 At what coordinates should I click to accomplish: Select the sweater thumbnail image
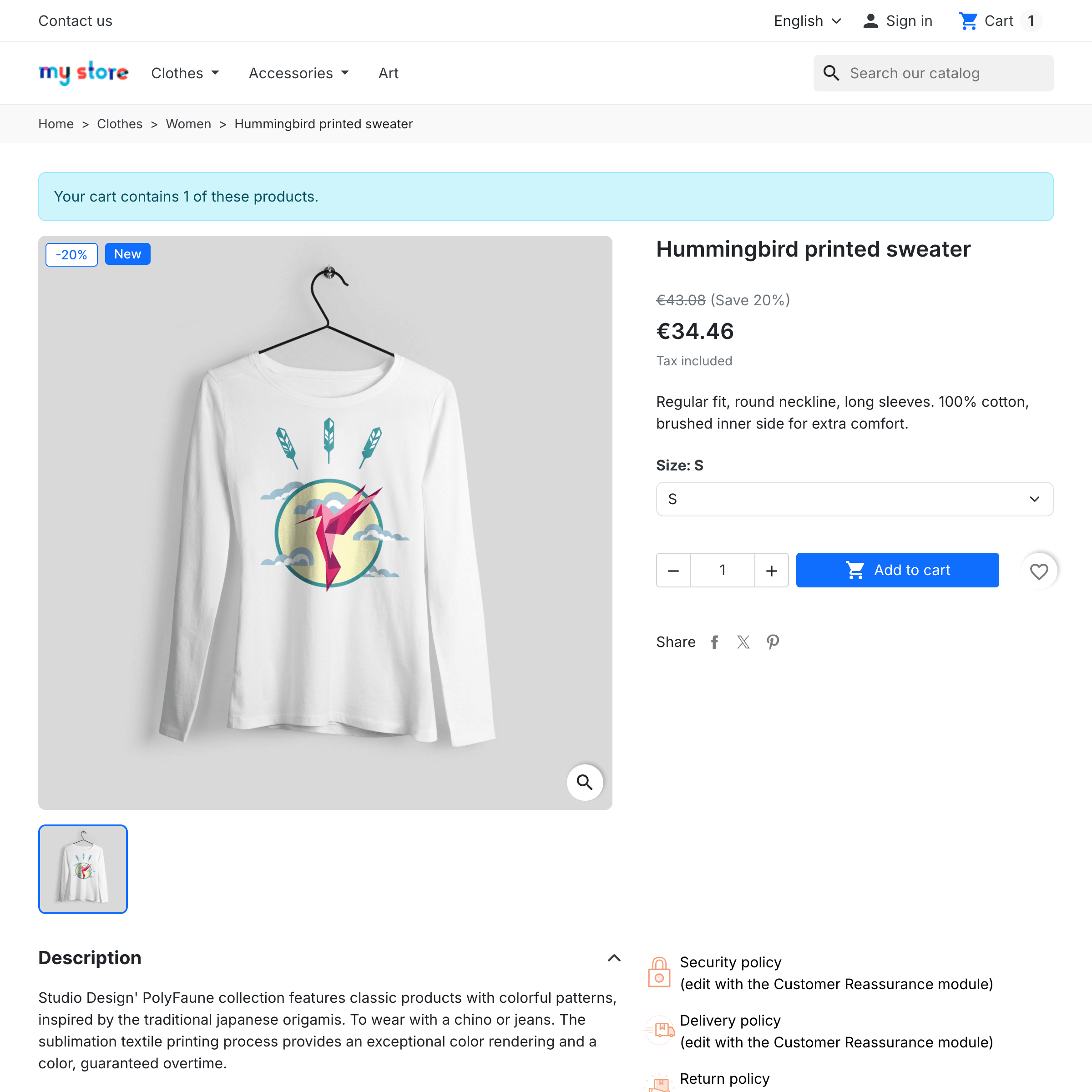[x=83, y=870]
